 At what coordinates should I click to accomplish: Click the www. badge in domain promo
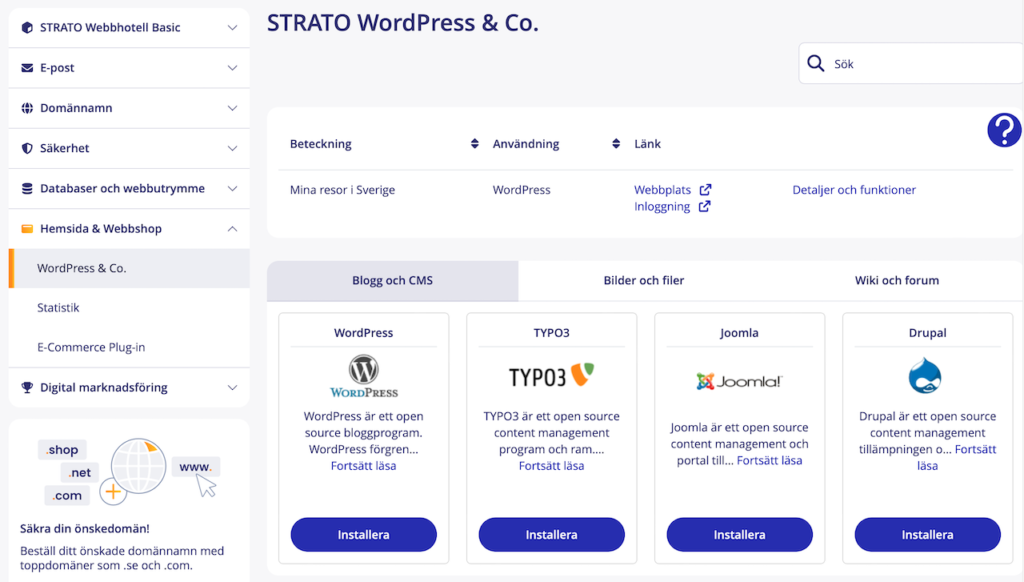(x=195, y=466)
